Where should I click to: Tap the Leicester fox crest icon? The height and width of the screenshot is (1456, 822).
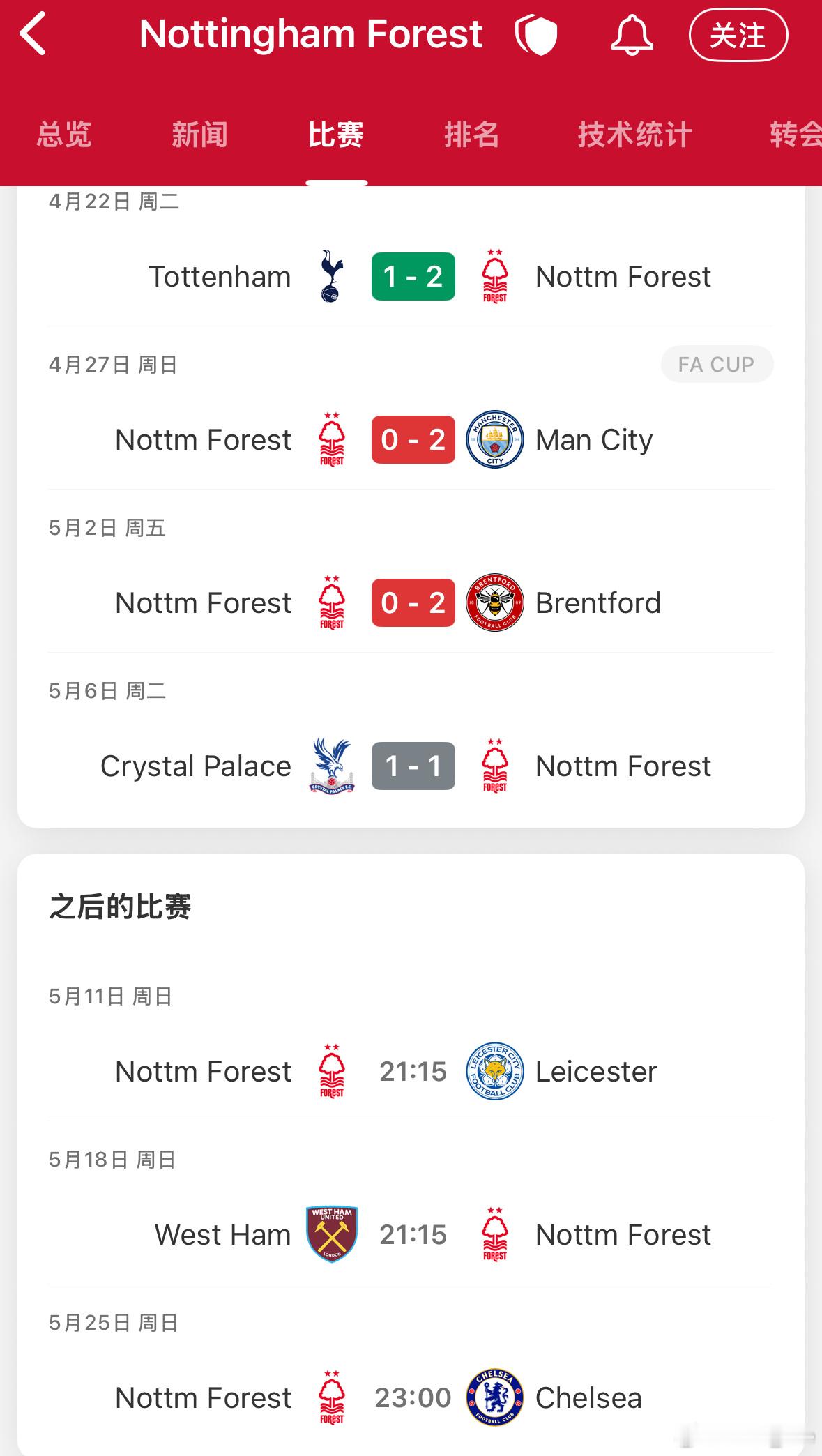tap(495, 1071)
